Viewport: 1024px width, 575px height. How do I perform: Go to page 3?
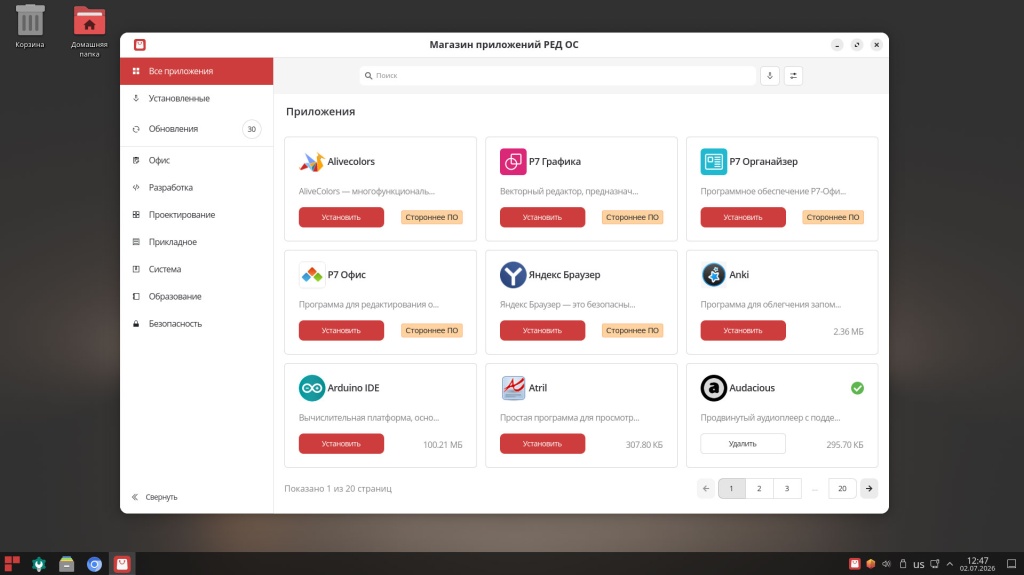787,488
